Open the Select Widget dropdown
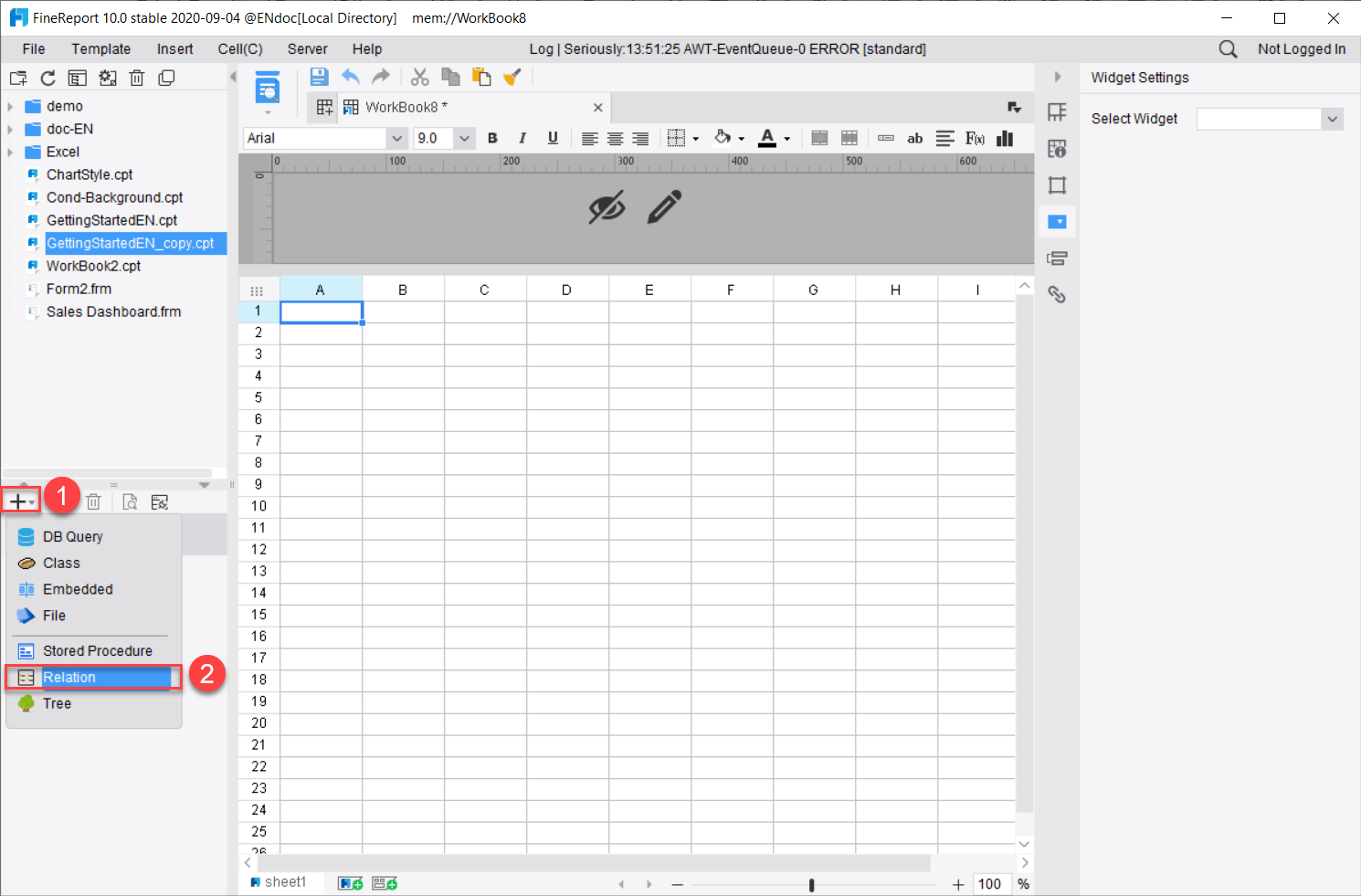Image resolution: width=1361 pixels, height=896 pixels. (1333, 118)
